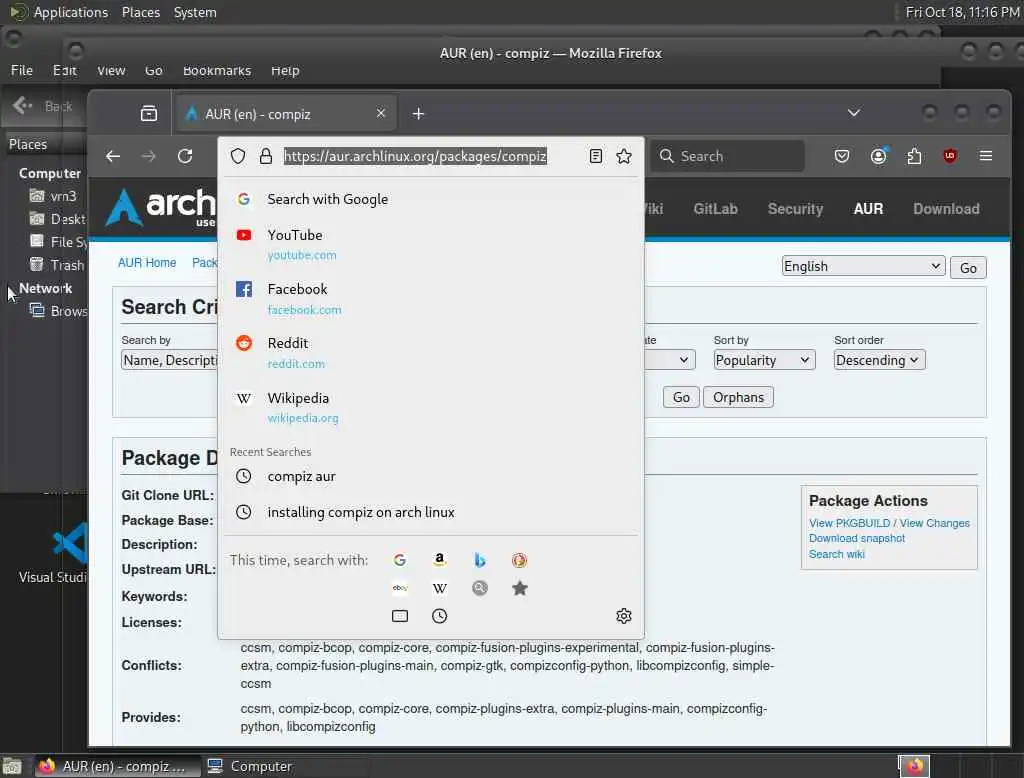The image size is (1024, 778).
Task: Open Help menu in file manager window
Action: pos(285,70)
